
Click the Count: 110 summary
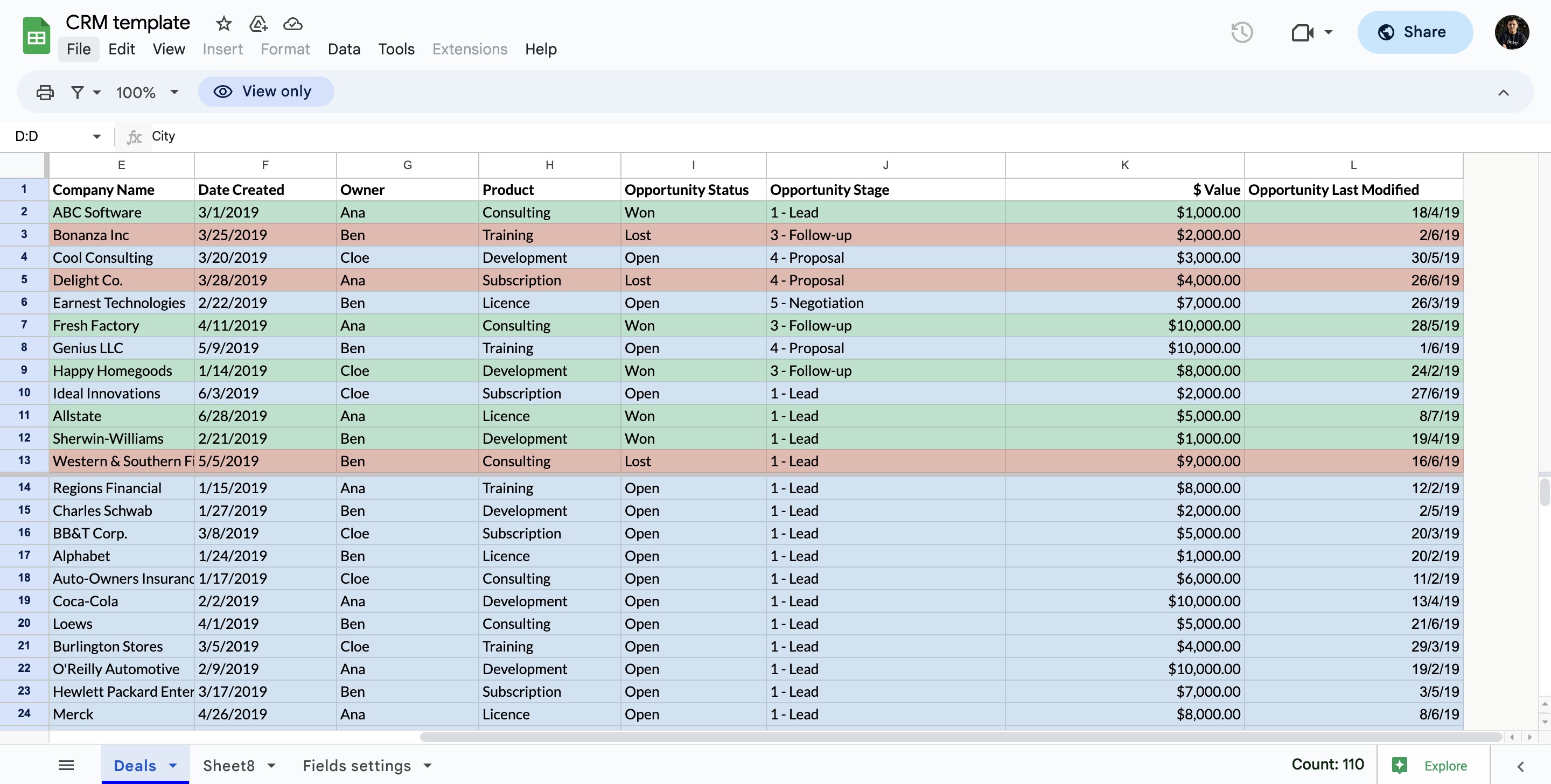[1327, 764]
